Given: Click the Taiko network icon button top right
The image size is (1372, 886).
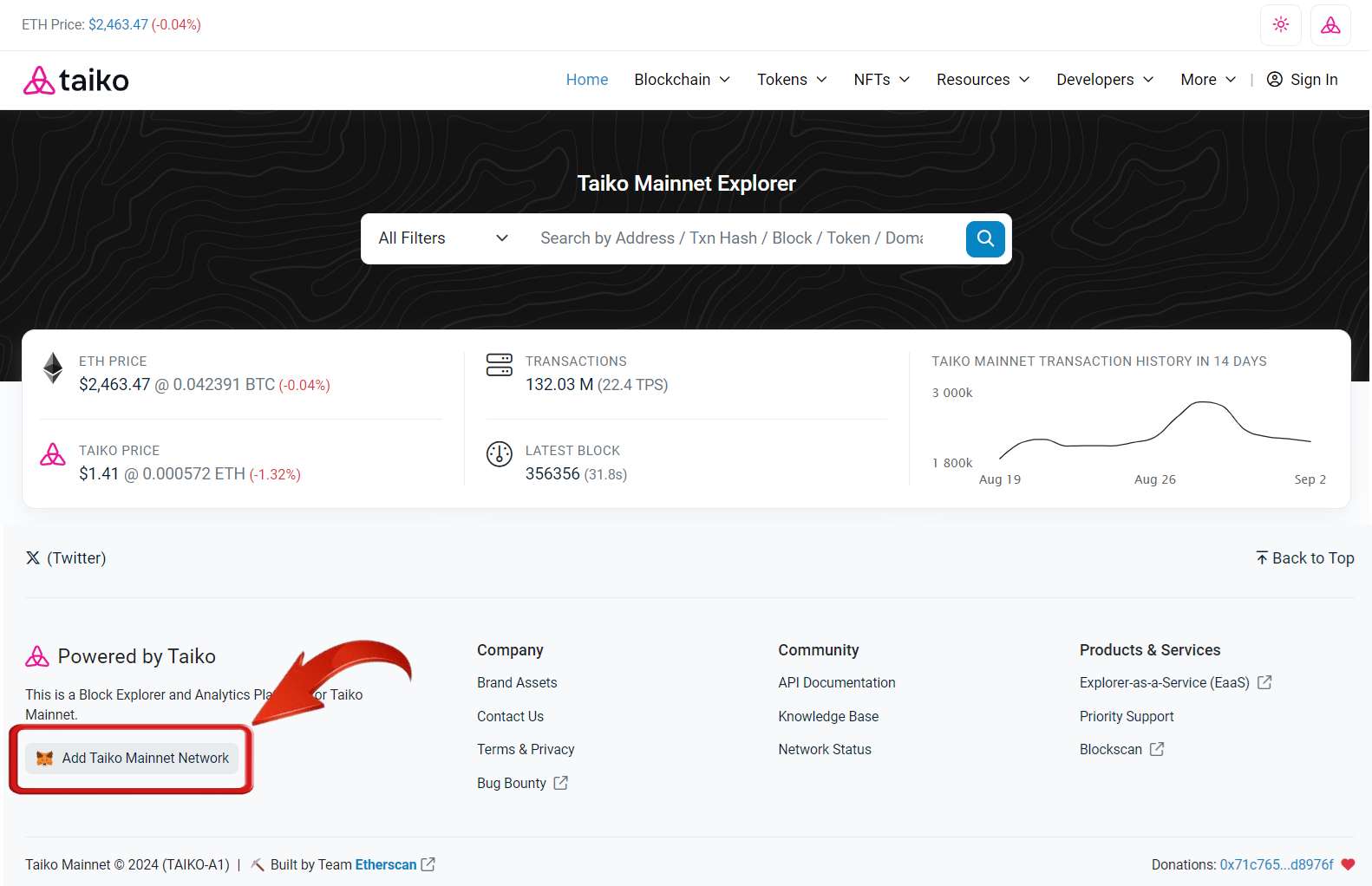Looking at the screenshot, I should click(1330, 24).
